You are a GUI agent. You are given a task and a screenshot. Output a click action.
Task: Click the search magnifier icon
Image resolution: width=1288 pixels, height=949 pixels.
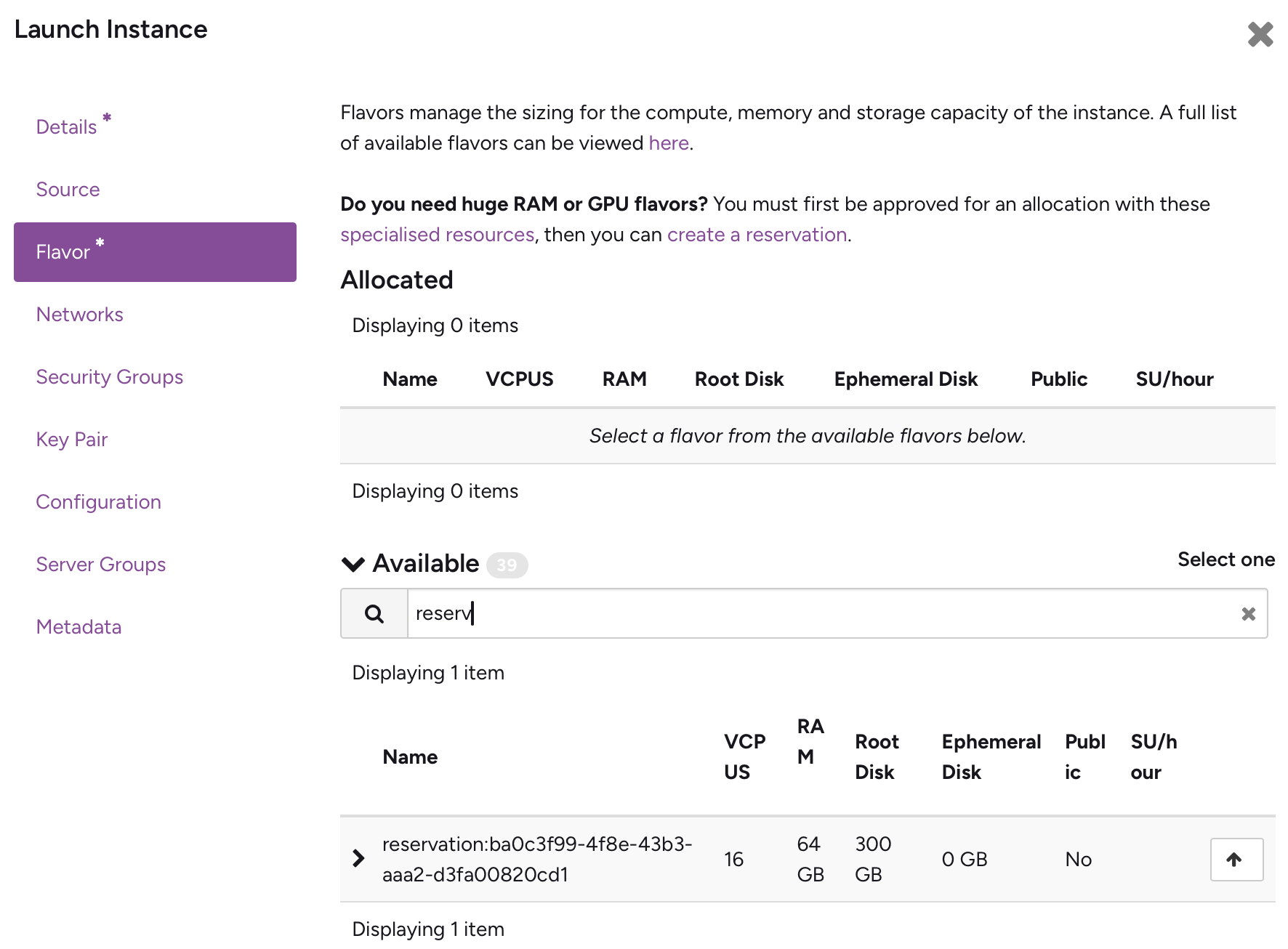pyautogui.click(x=374, y=614)
